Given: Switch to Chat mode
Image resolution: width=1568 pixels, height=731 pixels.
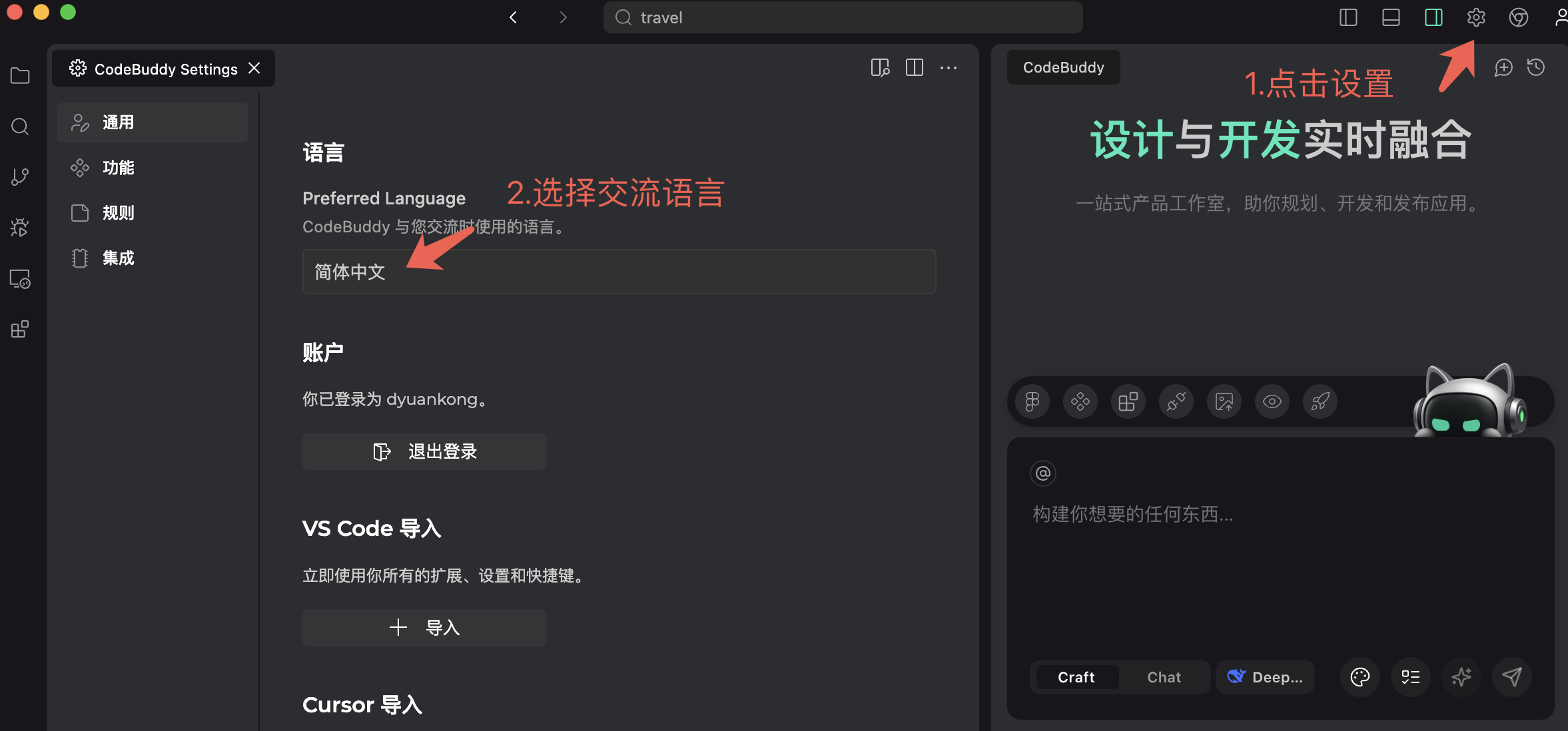Looking at the screenshot, I should tap(1164, 677).
